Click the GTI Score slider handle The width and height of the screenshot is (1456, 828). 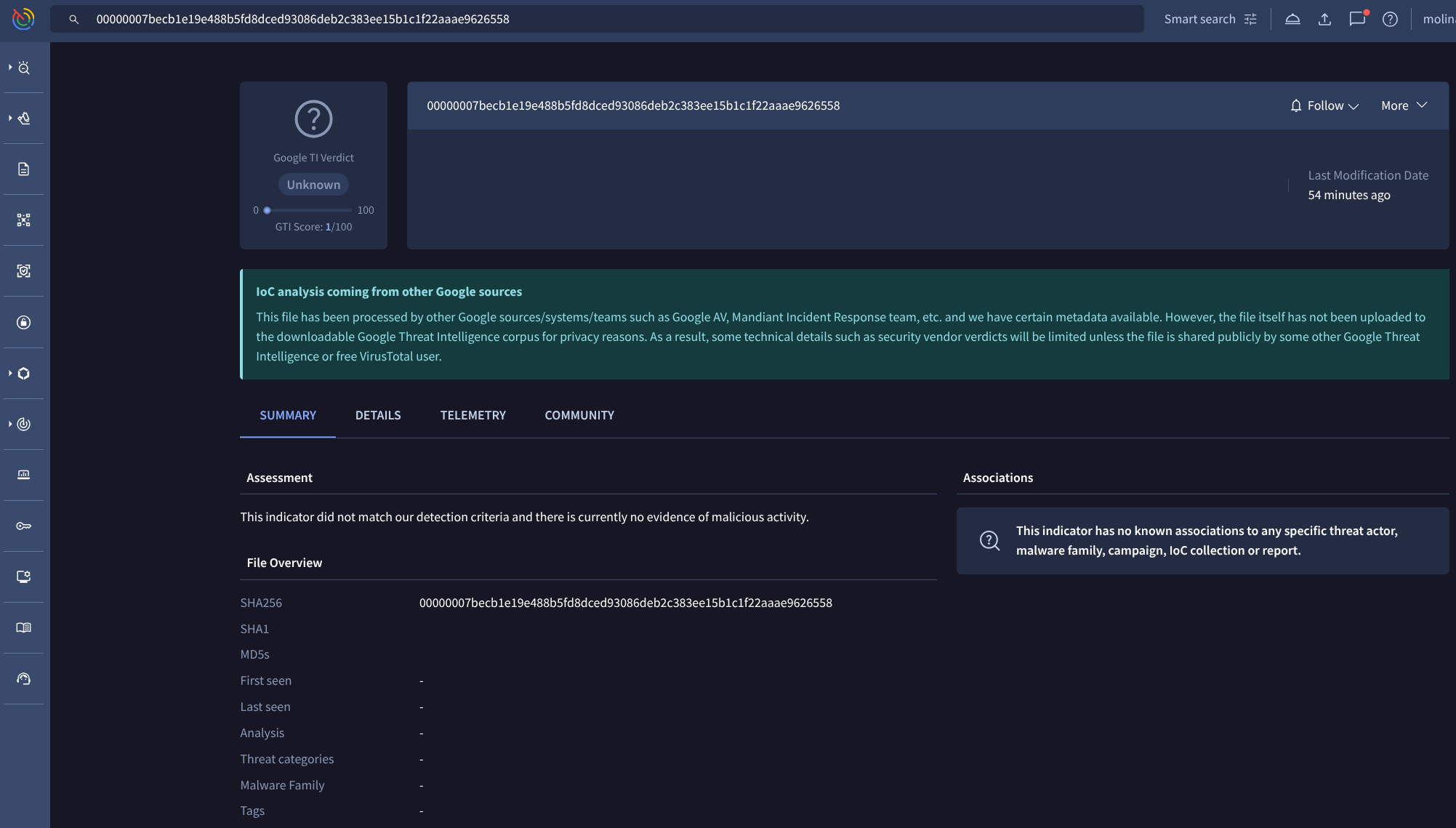coord(268,210)
